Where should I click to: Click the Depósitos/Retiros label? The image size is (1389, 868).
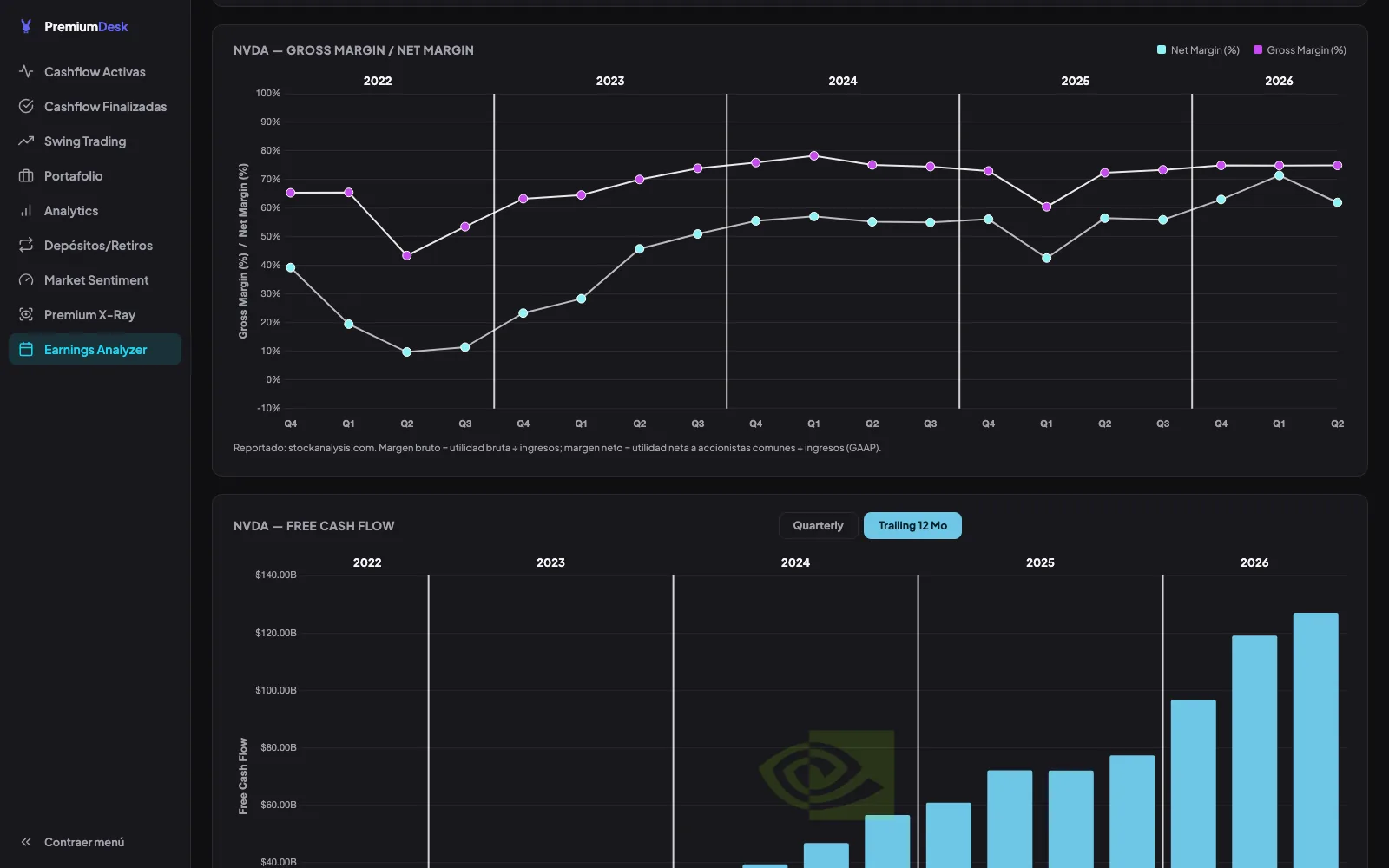pos(98,246)
